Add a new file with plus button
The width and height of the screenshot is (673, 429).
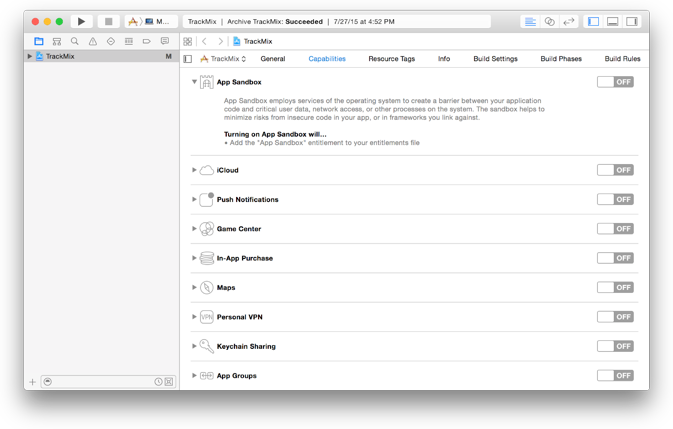[x=32, y=382]
